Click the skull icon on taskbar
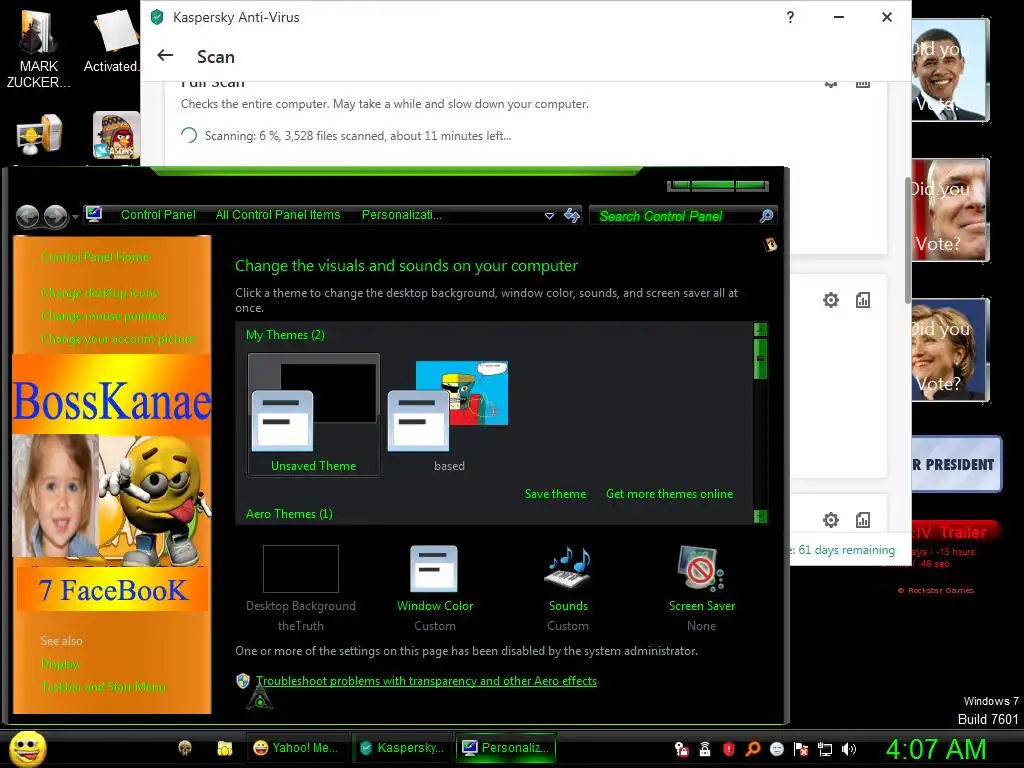The width and height of the screenshot is (1024, 768). click(185, 748)
